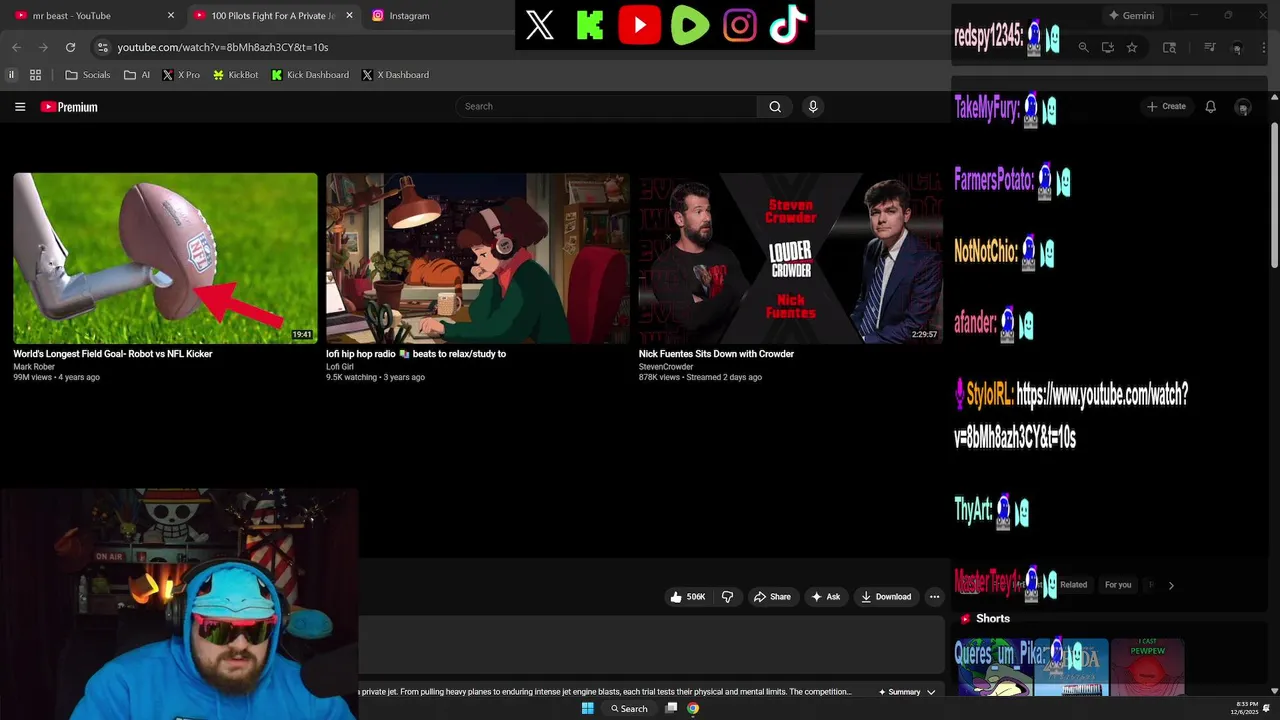1280x720 pixels.
Task: Open the X Dashboard bookmark
Action: pyautogui.click(x=395, y=75)
